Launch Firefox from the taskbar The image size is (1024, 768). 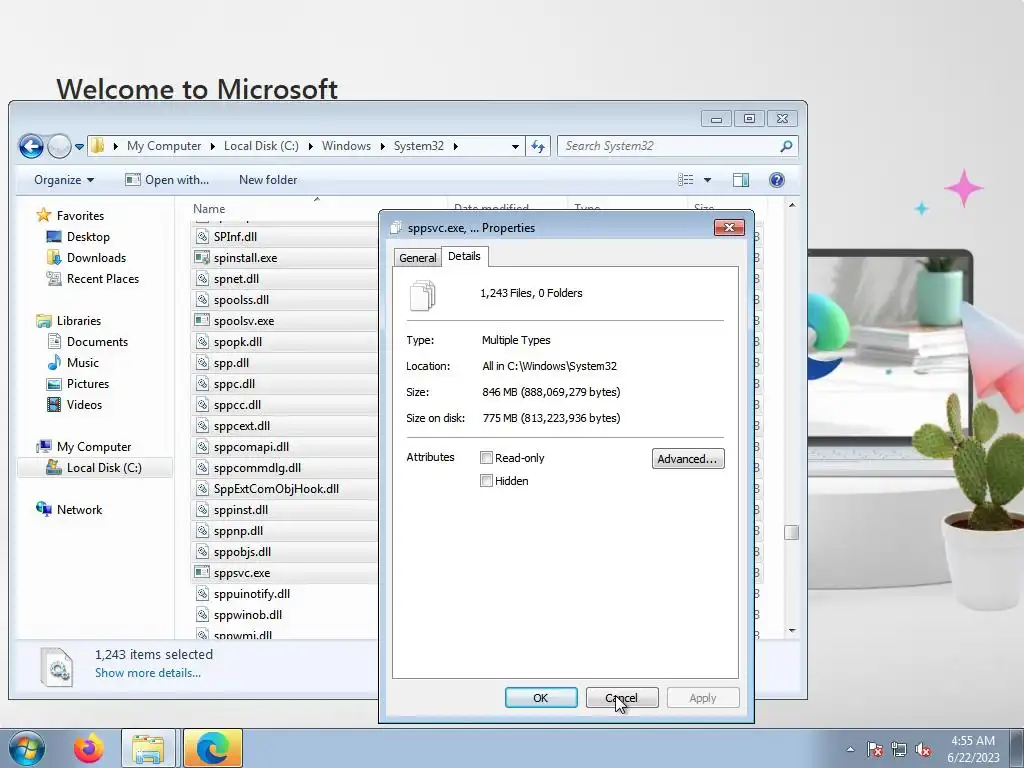(89, 748)
